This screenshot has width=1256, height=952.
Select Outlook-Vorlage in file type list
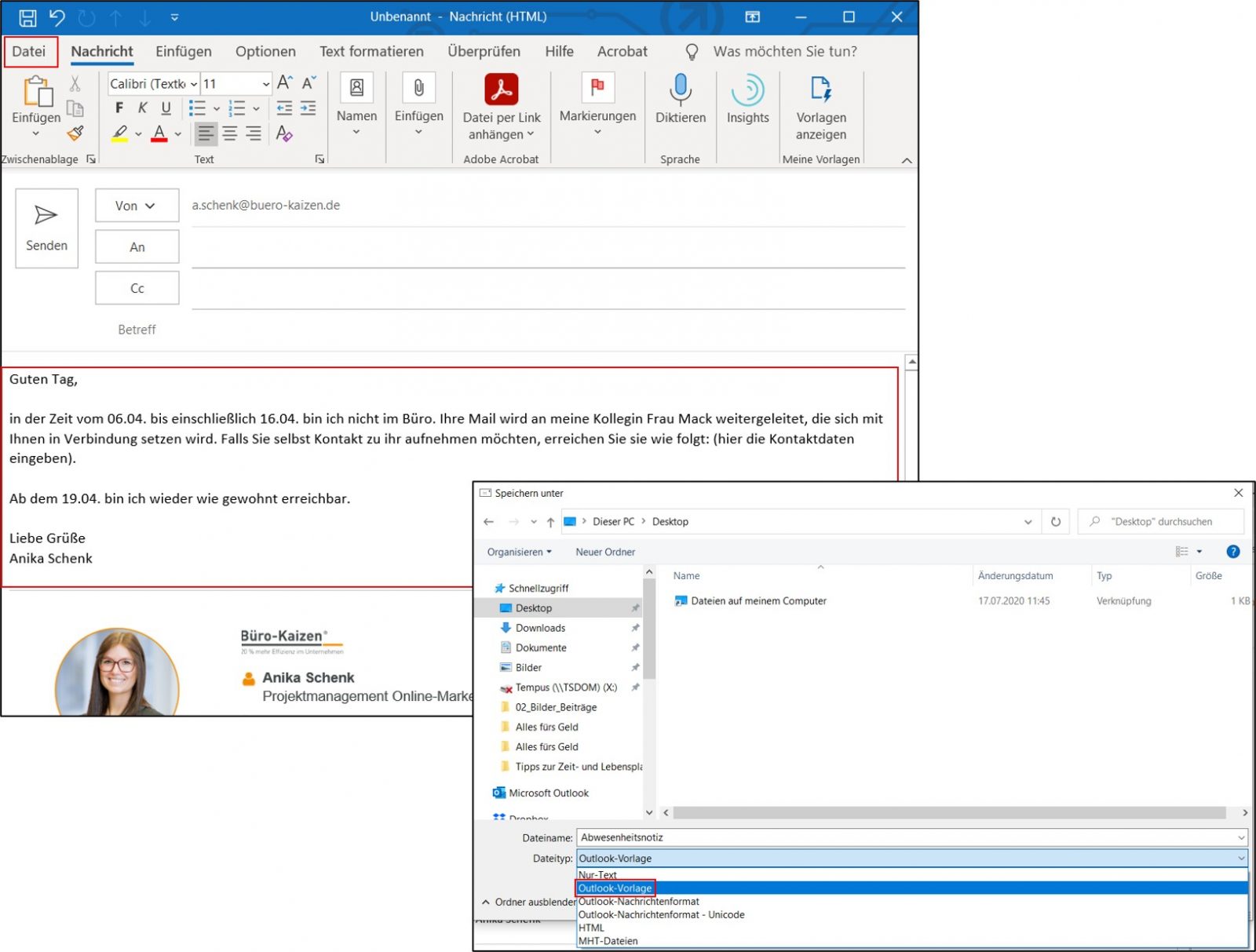click(615, 888)
